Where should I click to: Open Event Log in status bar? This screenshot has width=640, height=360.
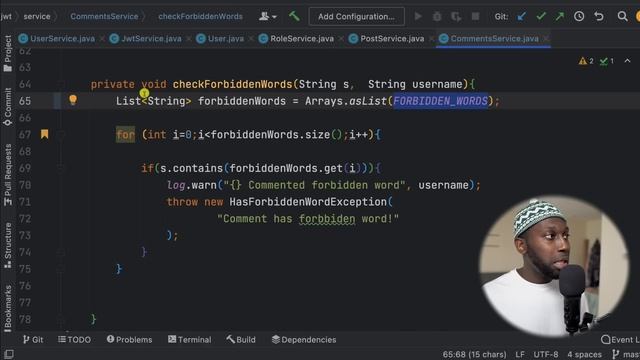click(x=620, y=340)
